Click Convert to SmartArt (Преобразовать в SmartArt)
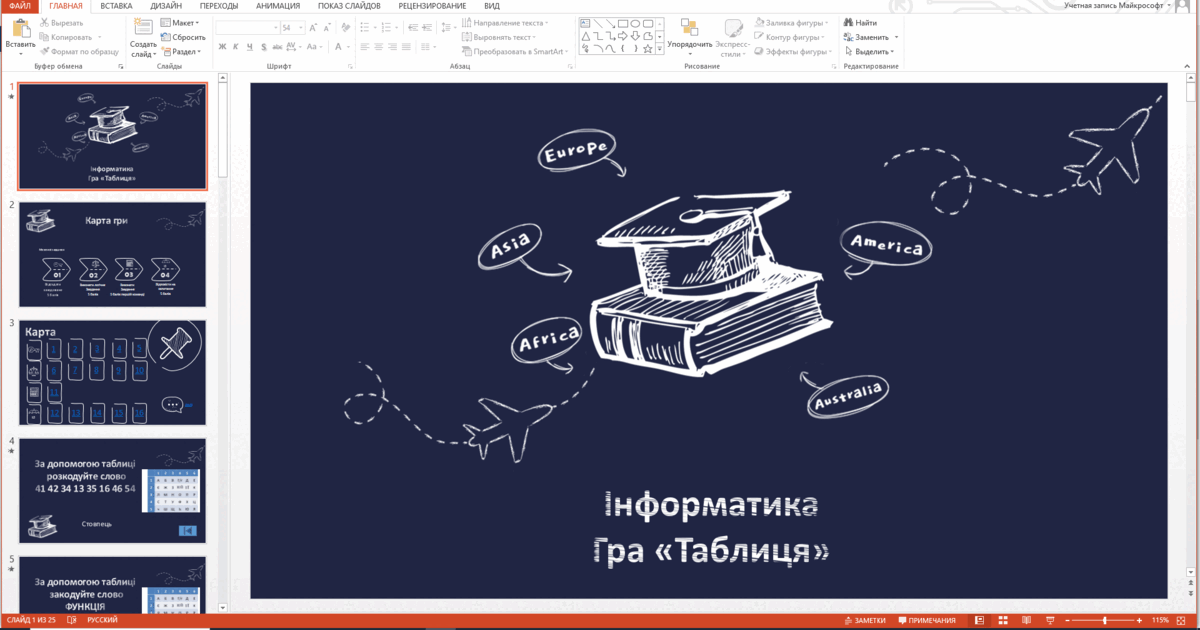This screenshot has height=630, width=1200. [x=515, y=51]
